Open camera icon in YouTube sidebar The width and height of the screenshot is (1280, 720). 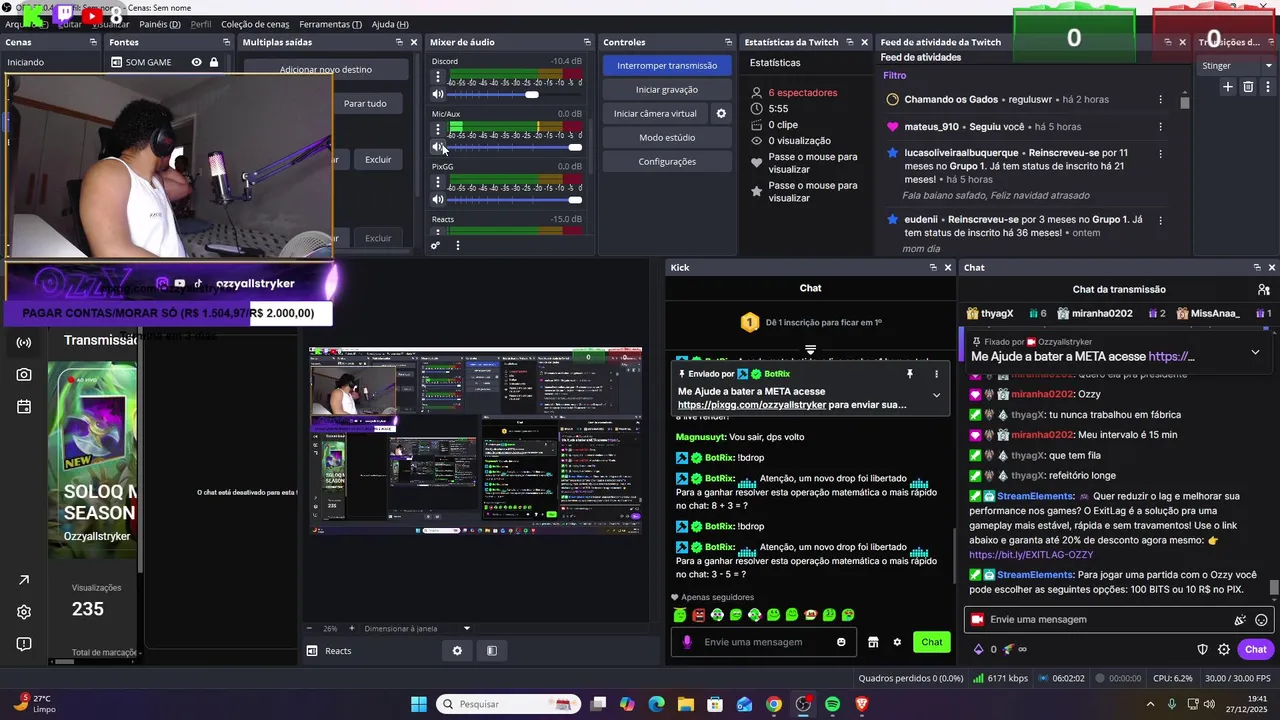point(24,374)
